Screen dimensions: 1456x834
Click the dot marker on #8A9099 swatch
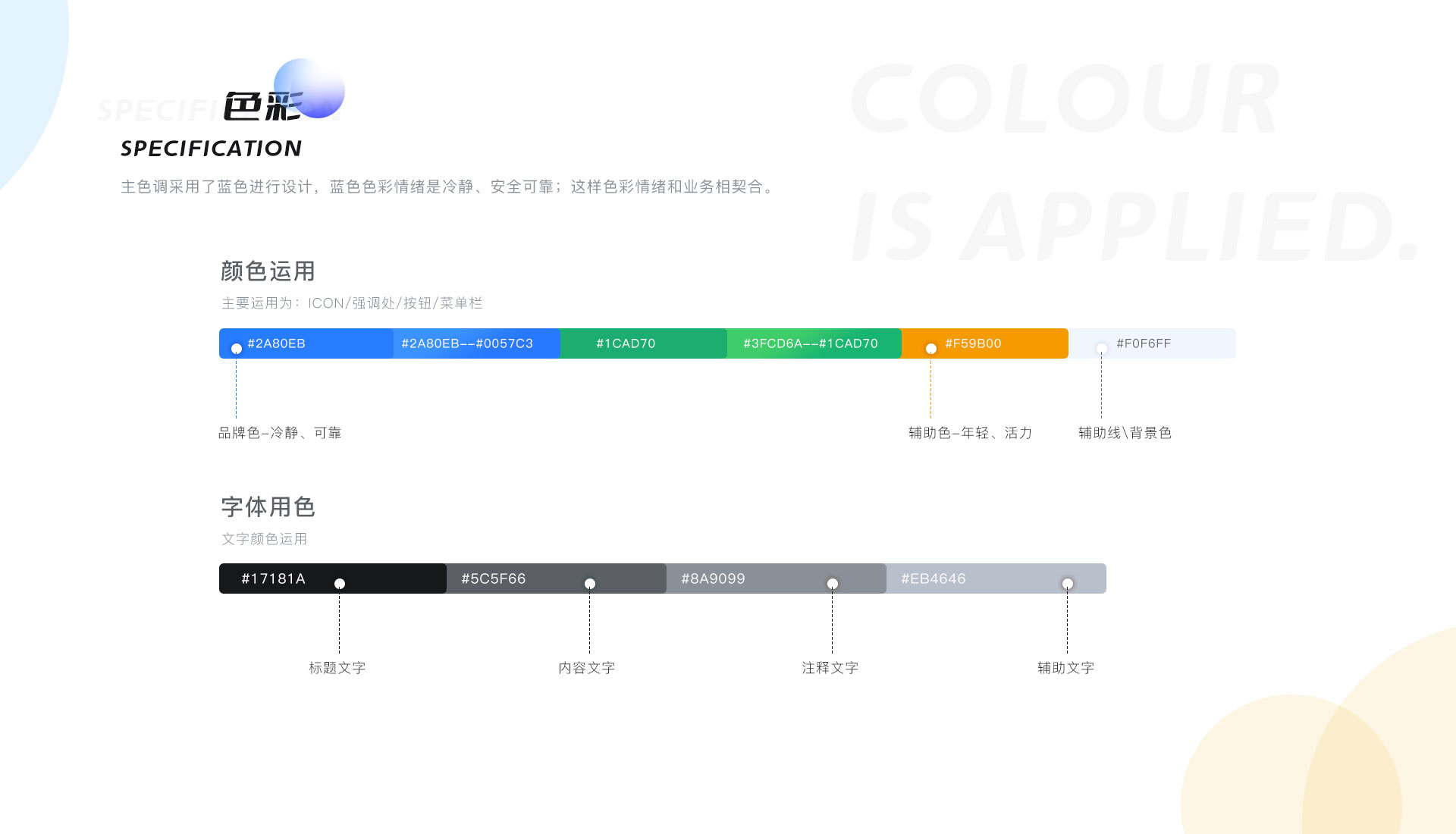coord(833,584)
